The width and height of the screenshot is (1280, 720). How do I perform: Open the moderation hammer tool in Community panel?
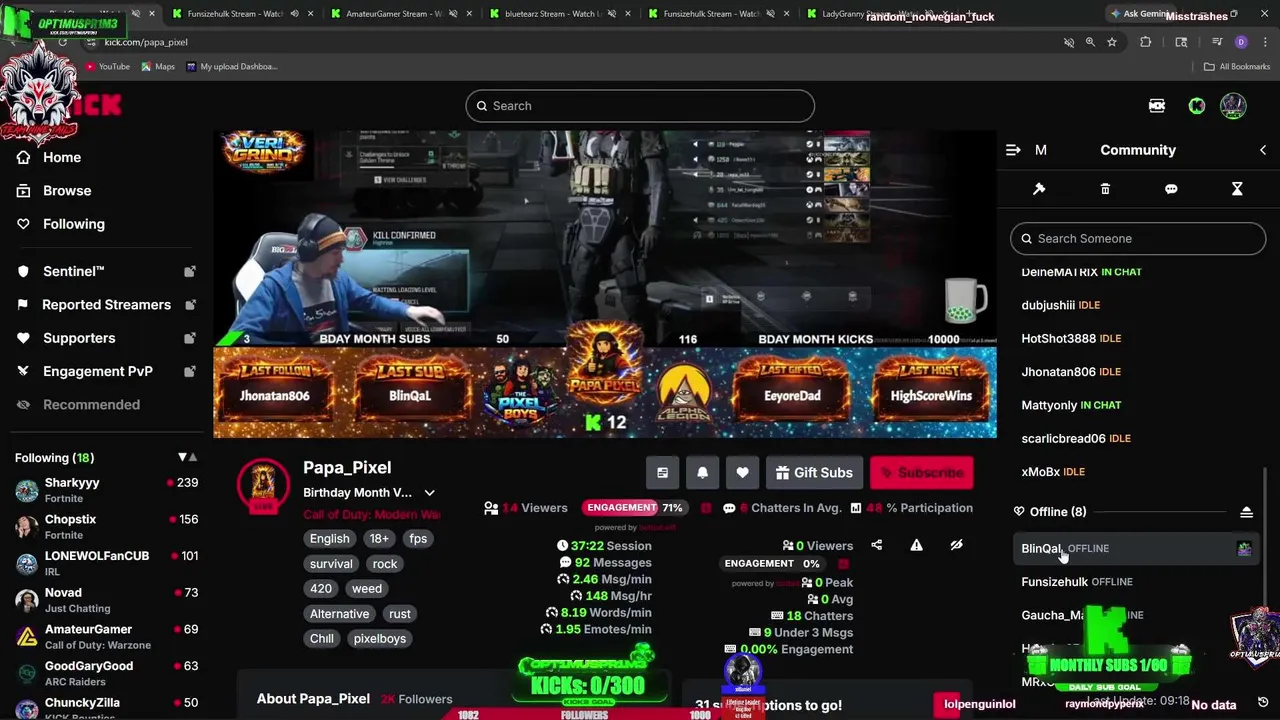(x=1039, y=189)
